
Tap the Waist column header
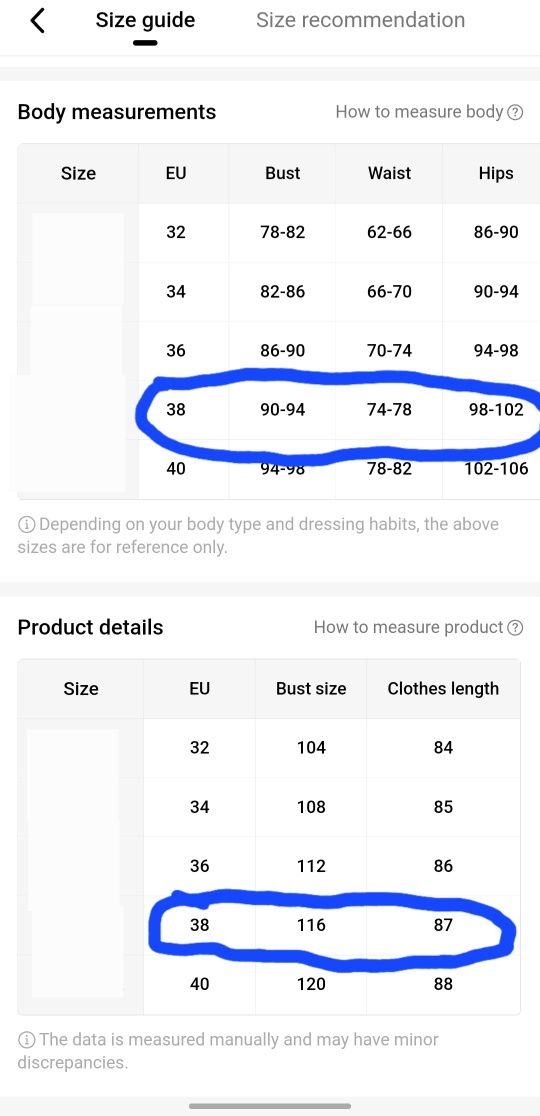[x=389, y=174]
